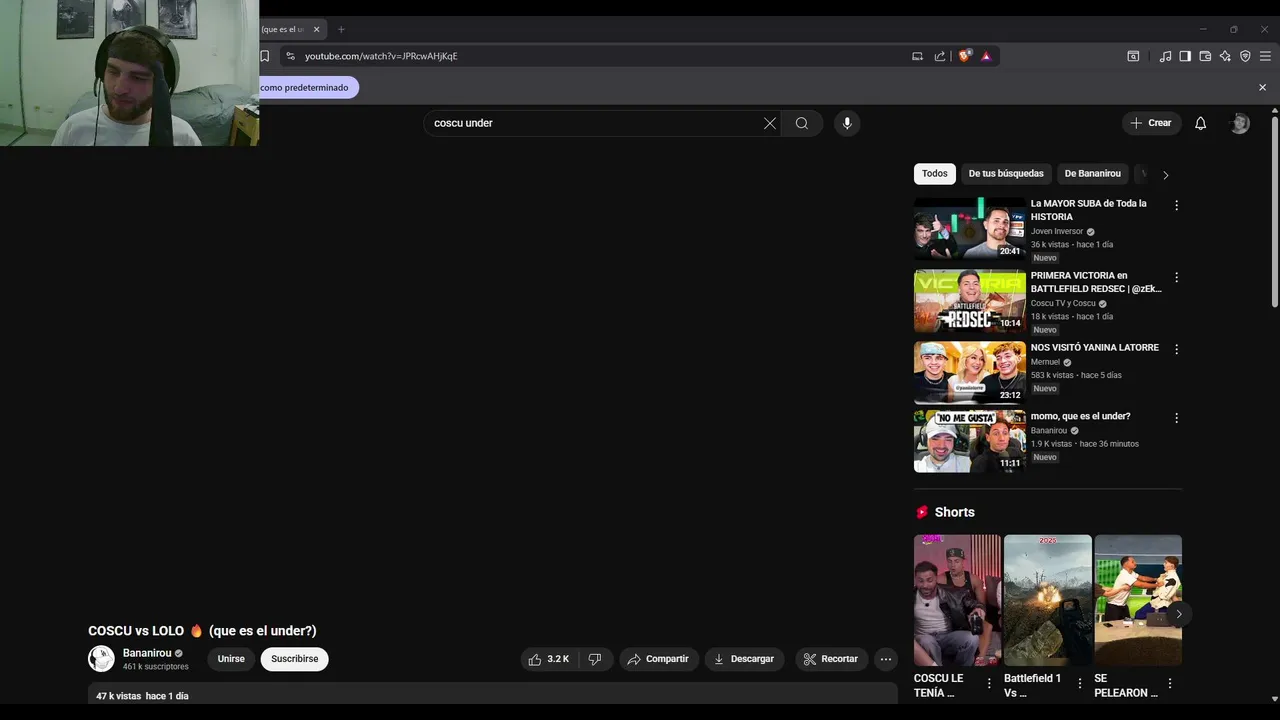Image resolution: width=1280 pixels, height=720 pixels.
Task: Open COSCU LE TENÍA short thumbnail
Action: point(957,600)
